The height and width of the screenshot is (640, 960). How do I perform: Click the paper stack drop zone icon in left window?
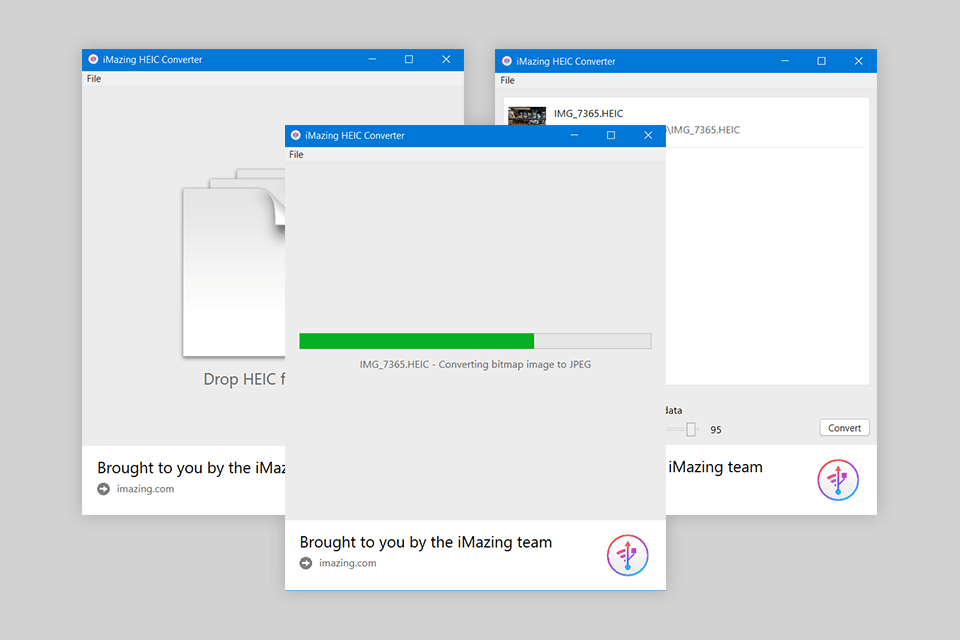point(234,262)
